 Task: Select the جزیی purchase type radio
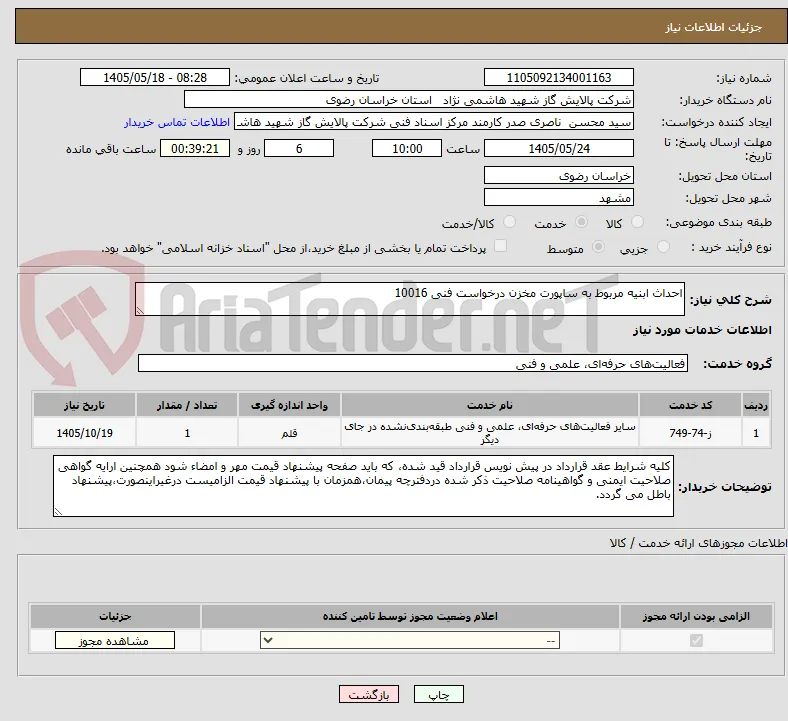pos(663,246)
